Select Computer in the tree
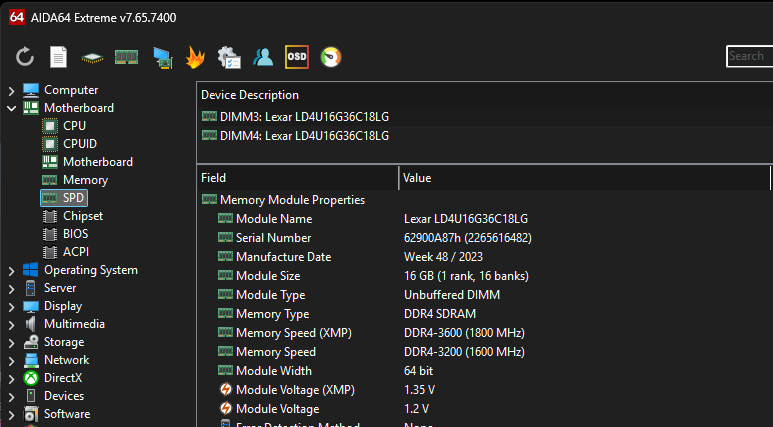The image size is (773, 427). click(x=71, y=90)
